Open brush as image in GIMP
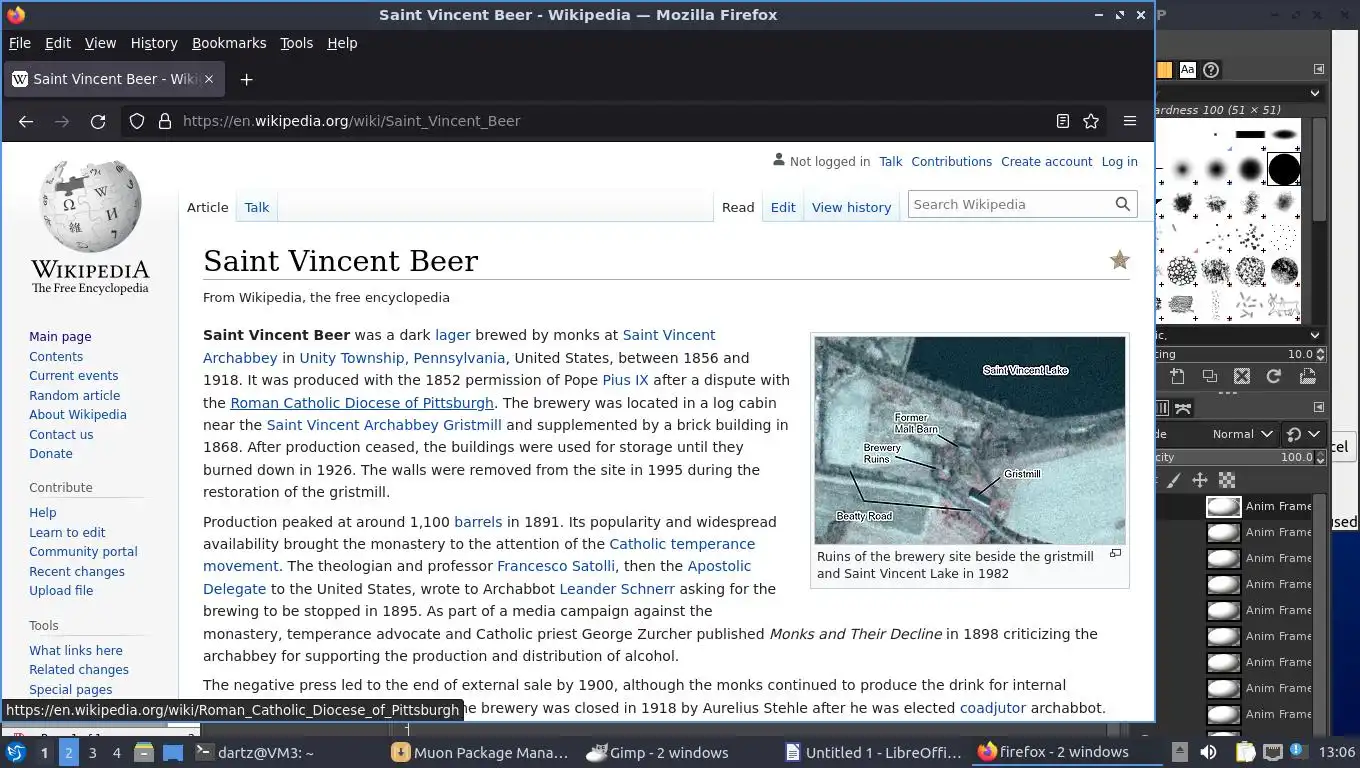Screen dimensions: 1360x768 click(1307, 377)
